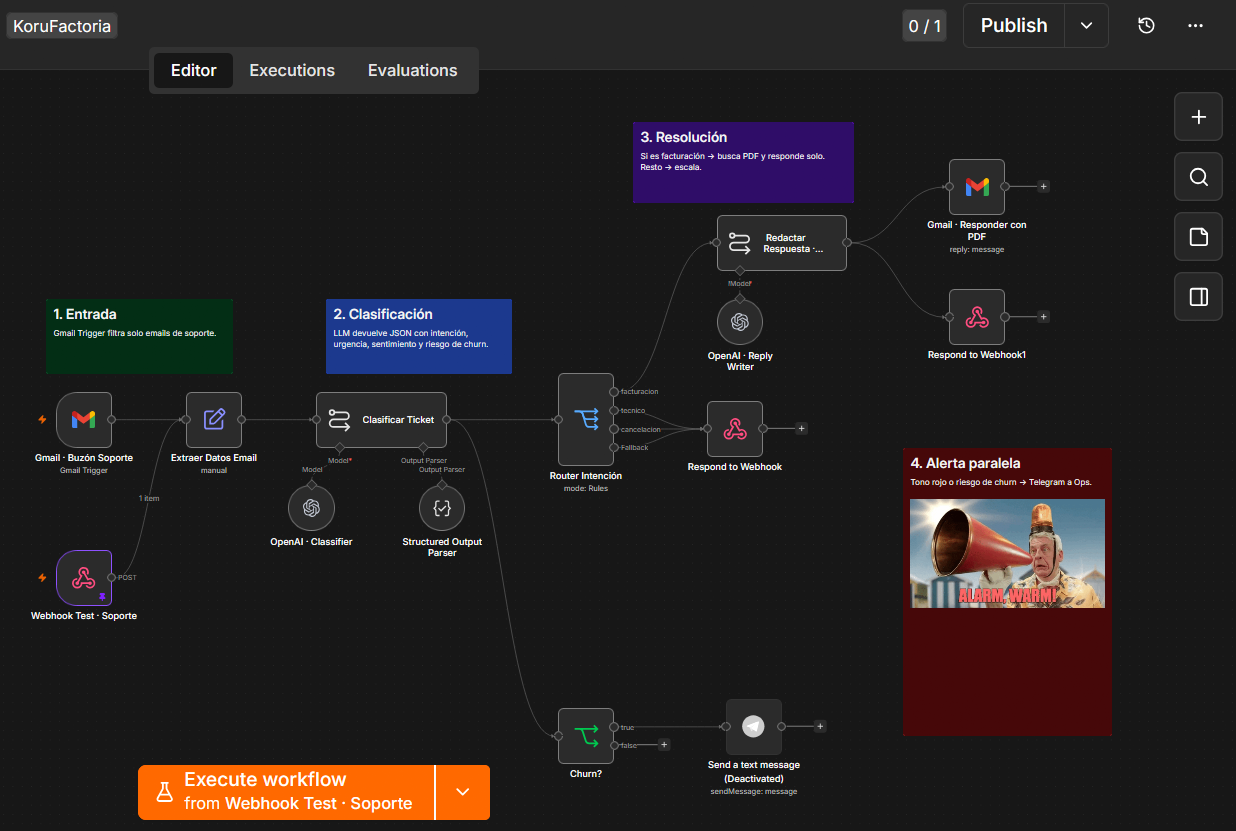Click the Alarm Warm image in sticky note
1236x831 pixels.
point(1007,553)
